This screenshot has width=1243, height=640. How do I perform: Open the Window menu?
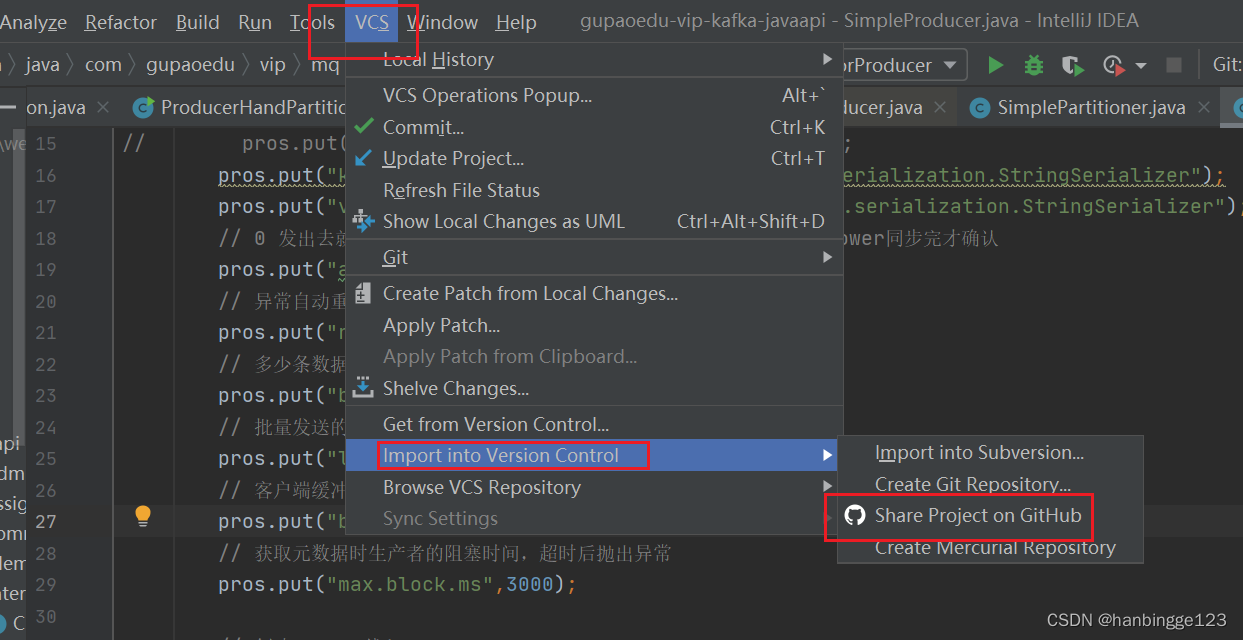pos(442,22)
